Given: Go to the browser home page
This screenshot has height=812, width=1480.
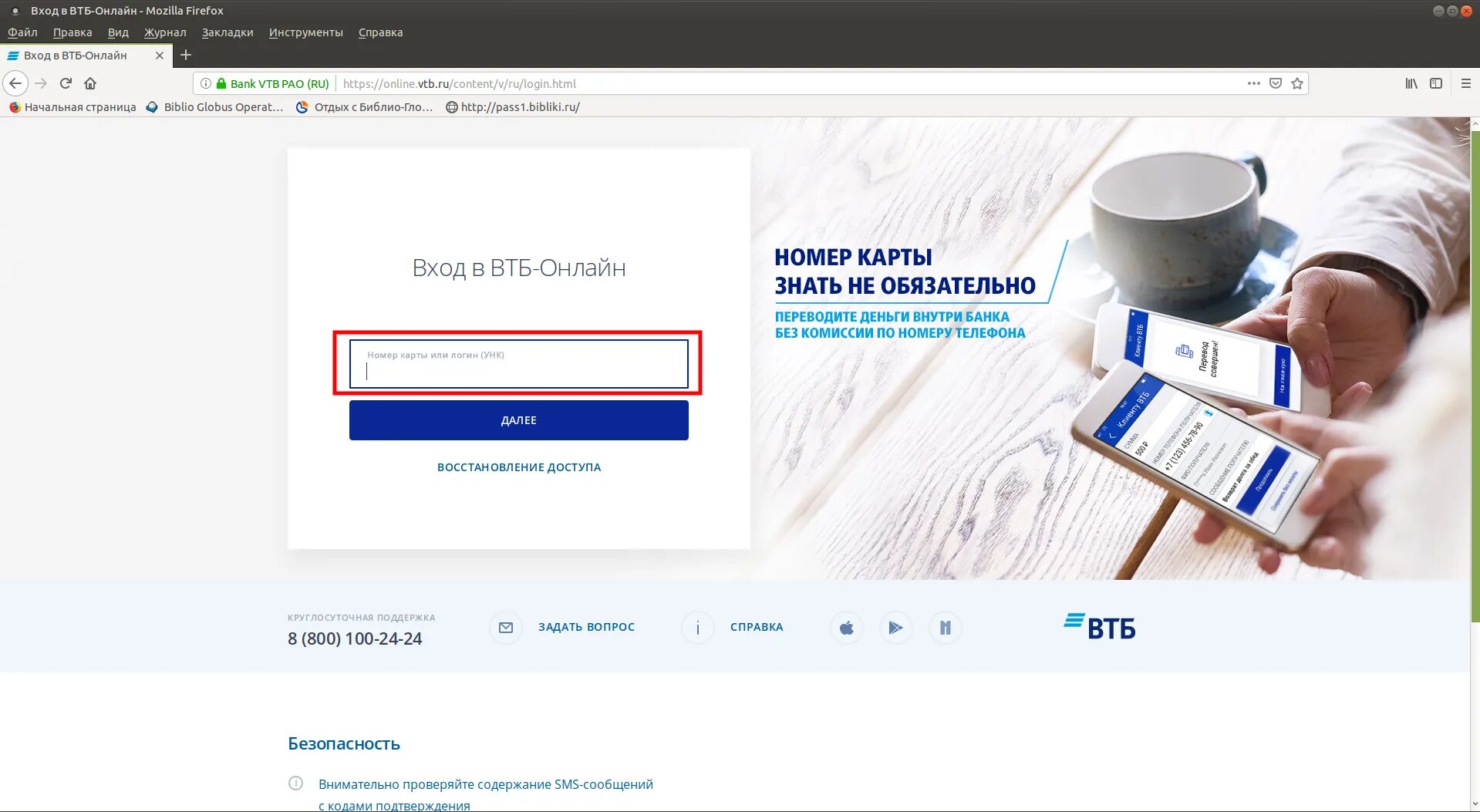Looking at the screenshot, I should (90, 83).
